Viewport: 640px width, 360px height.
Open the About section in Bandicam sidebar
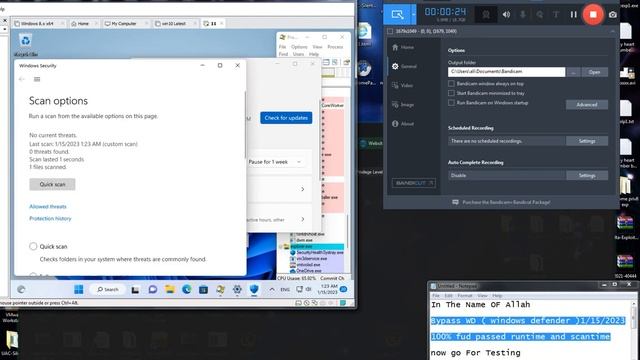click(x=403, y=124)
